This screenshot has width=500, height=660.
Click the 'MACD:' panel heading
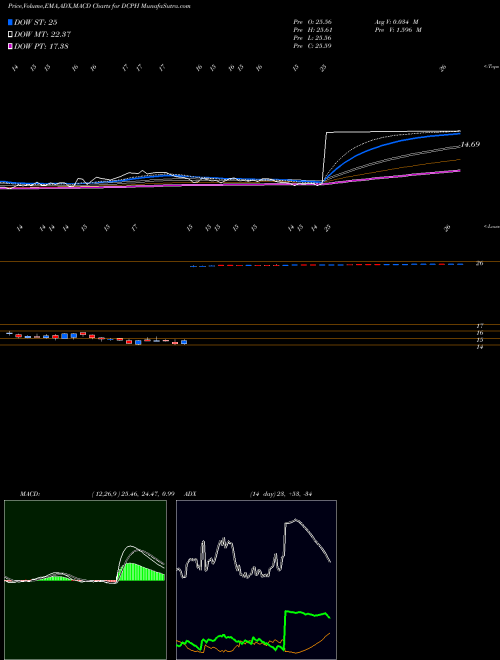30,494
